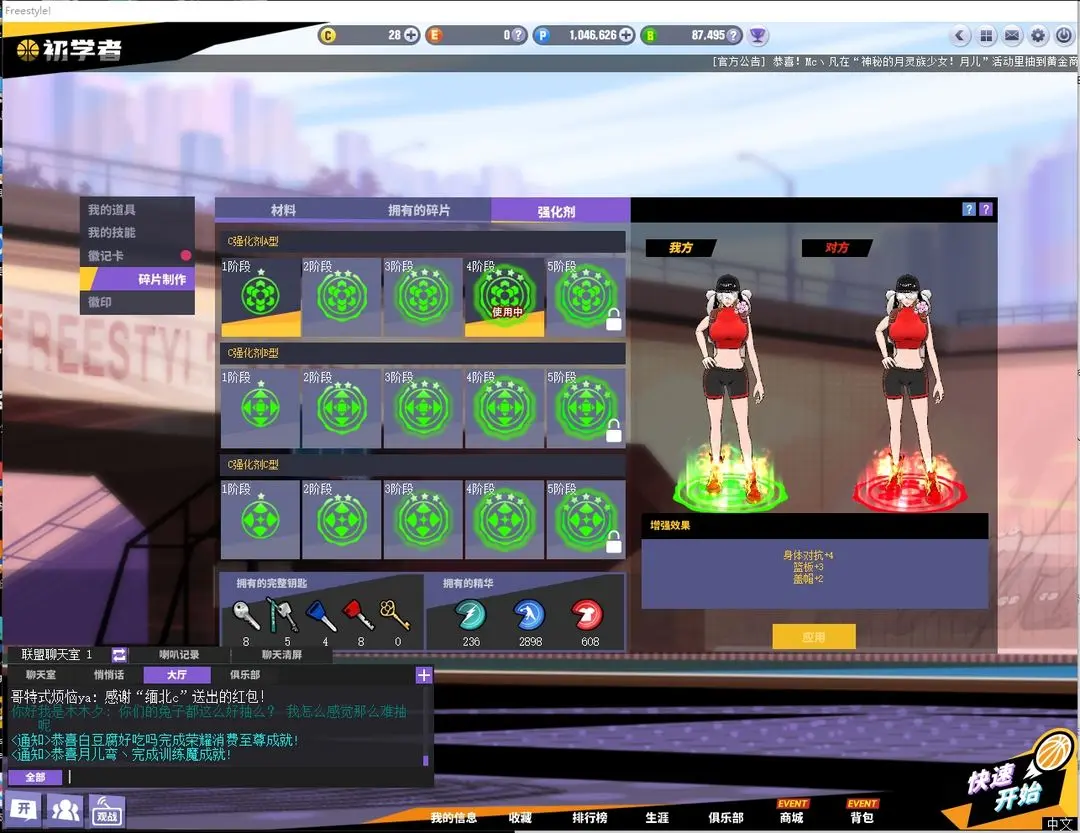1080x833 pixels.
Task: Add chat tab with plus button
Action: (424, 675)
